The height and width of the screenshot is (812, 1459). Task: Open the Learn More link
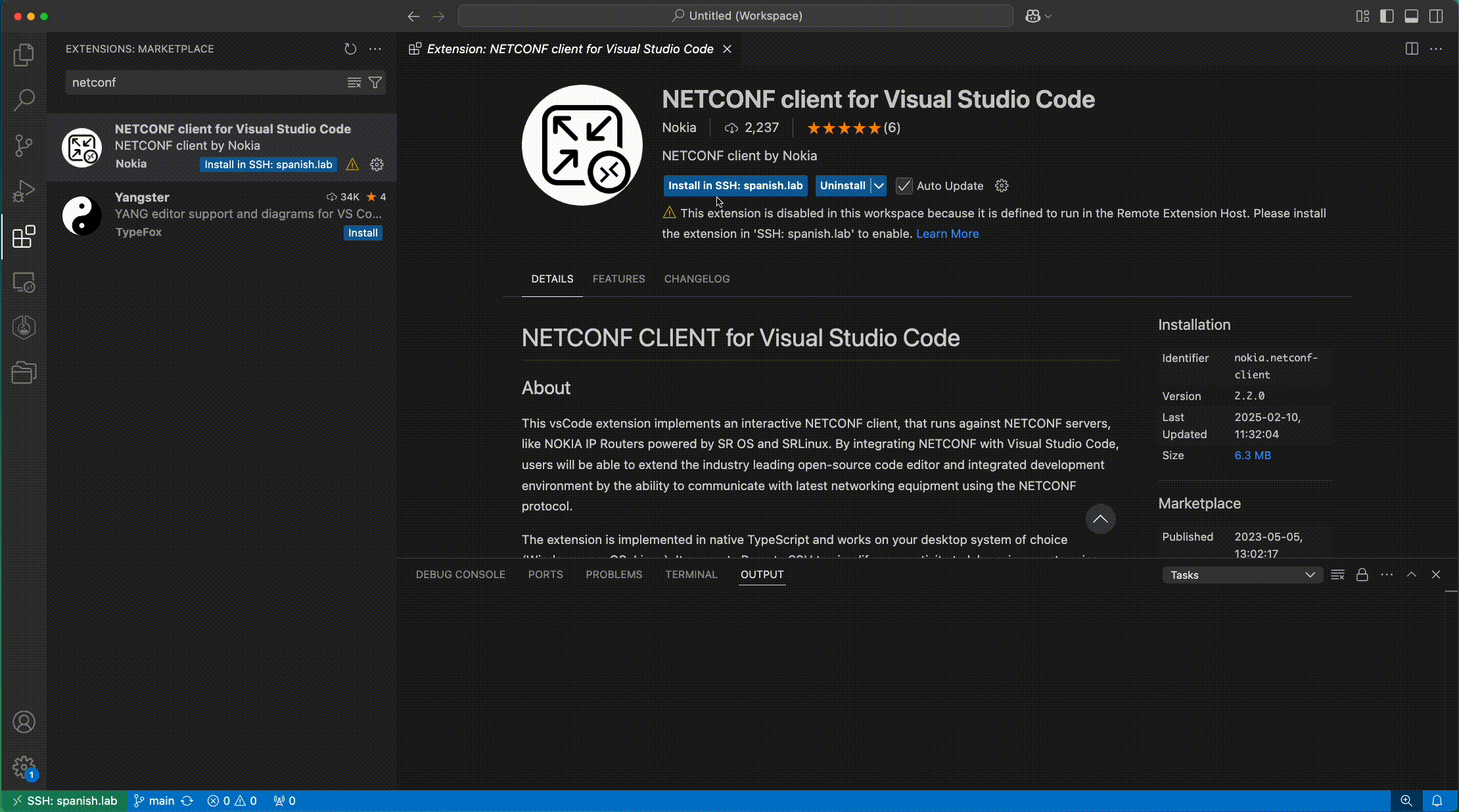point(947,234)
